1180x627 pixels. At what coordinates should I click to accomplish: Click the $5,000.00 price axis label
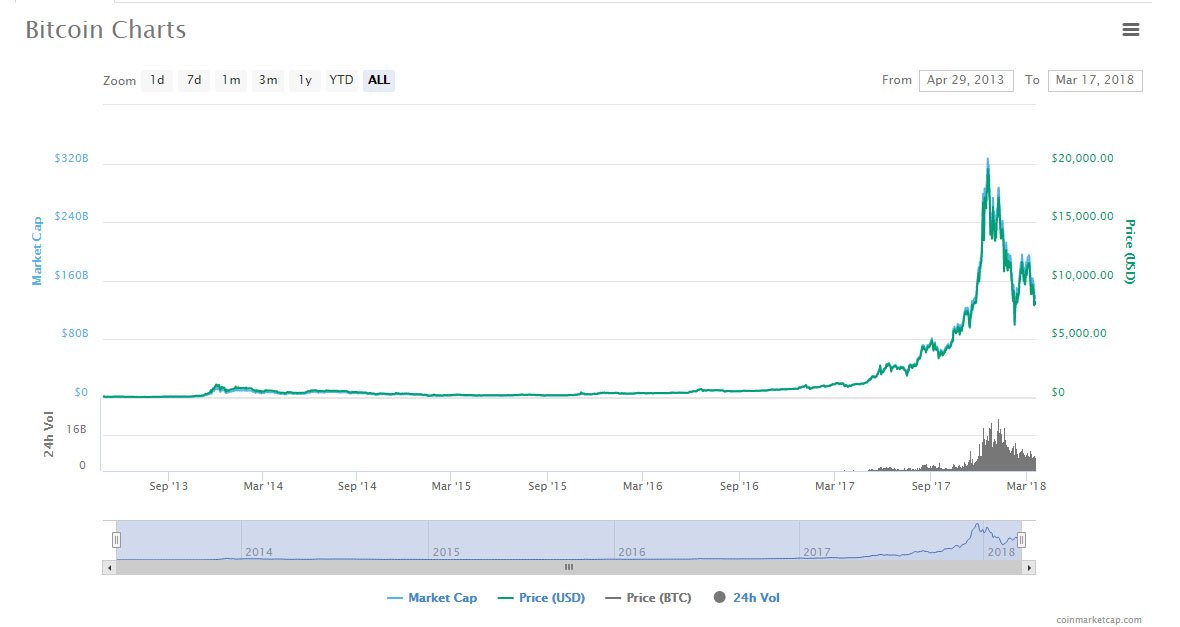coord(1079,333)
